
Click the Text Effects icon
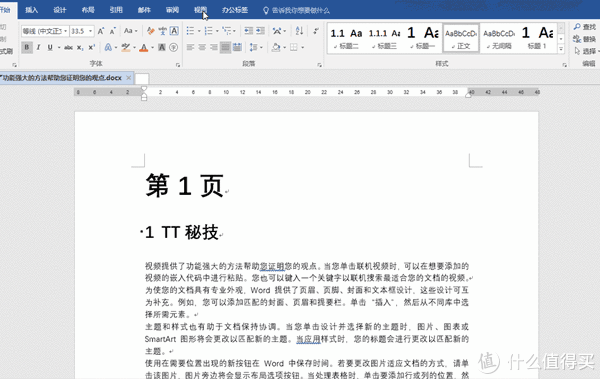[108, 47]
